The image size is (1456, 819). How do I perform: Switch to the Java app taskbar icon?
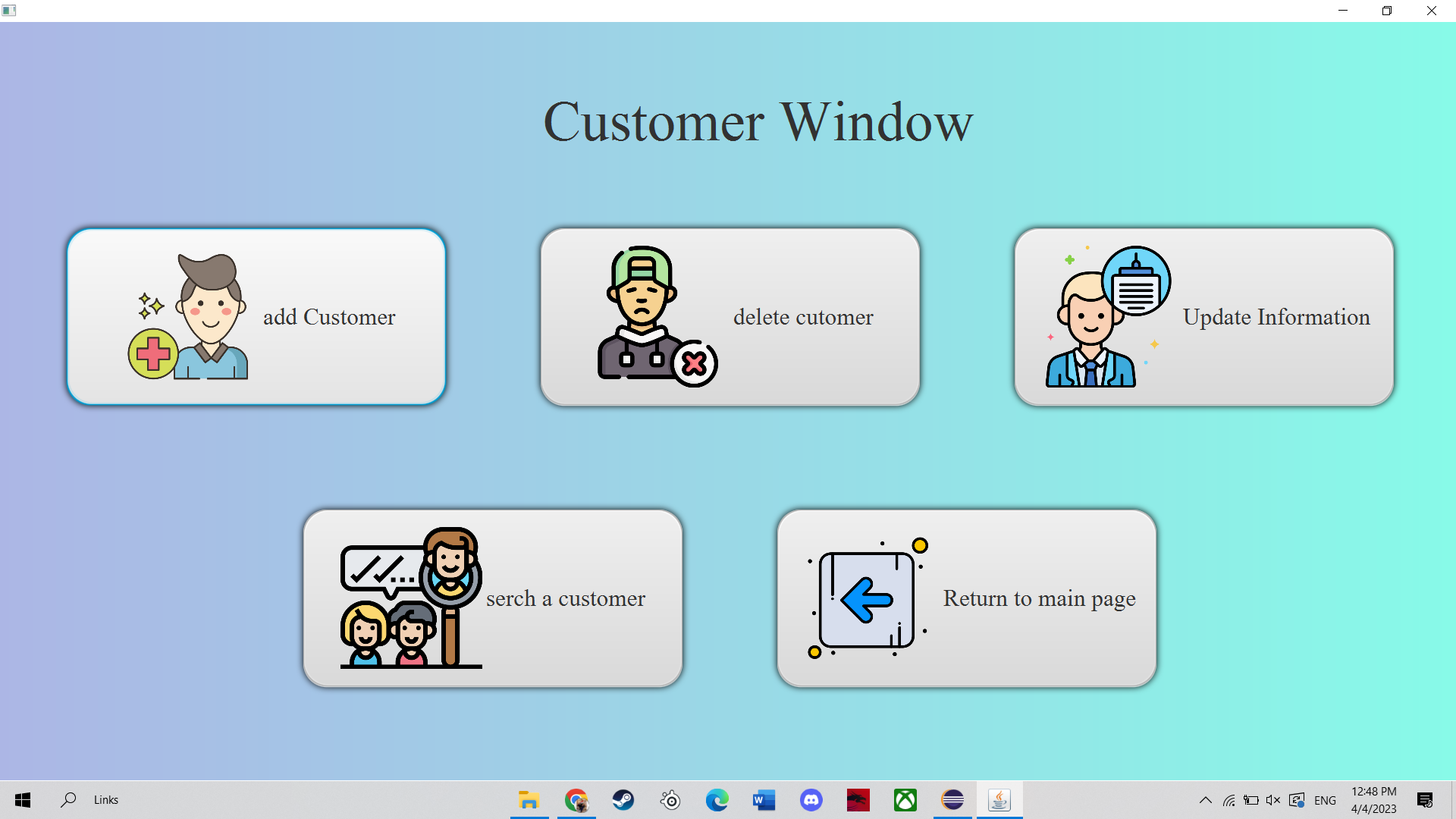[999, 800]
